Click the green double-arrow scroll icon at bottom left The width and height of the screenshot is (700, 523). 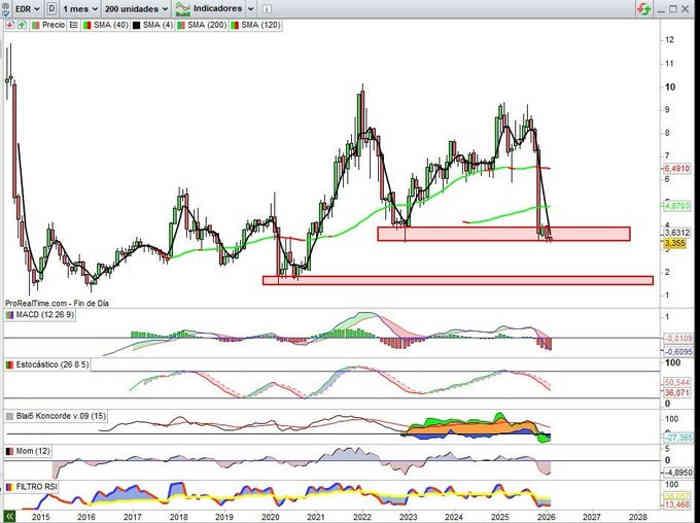point(9,516)
